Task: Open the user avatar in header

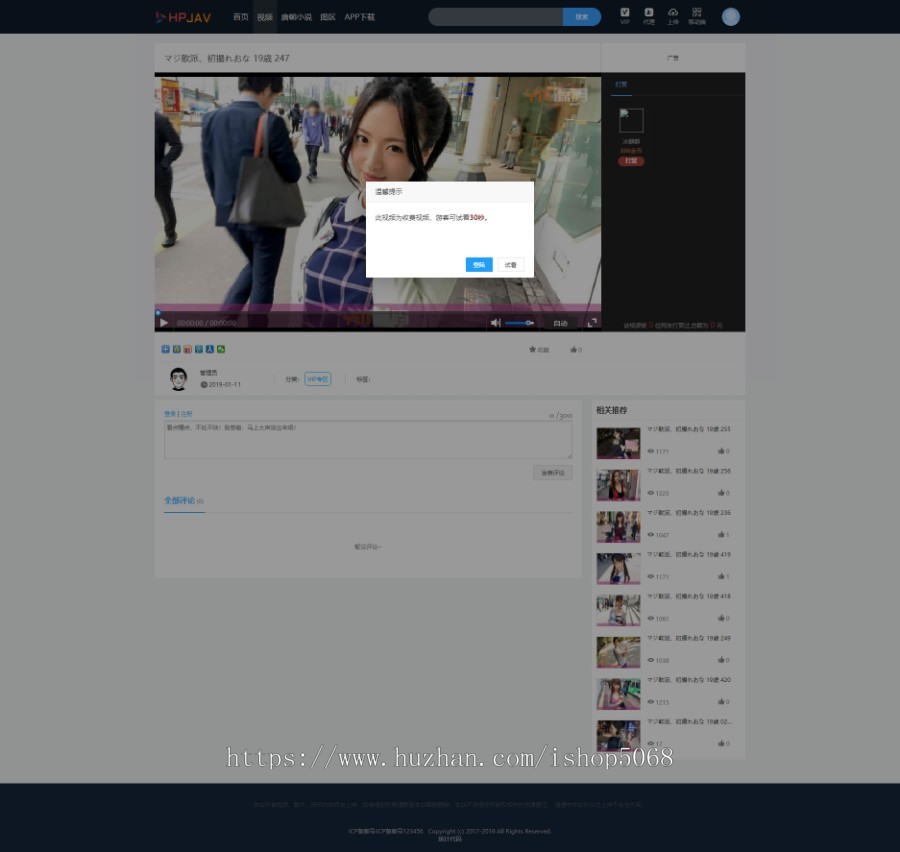Action: tap(731, 17)
